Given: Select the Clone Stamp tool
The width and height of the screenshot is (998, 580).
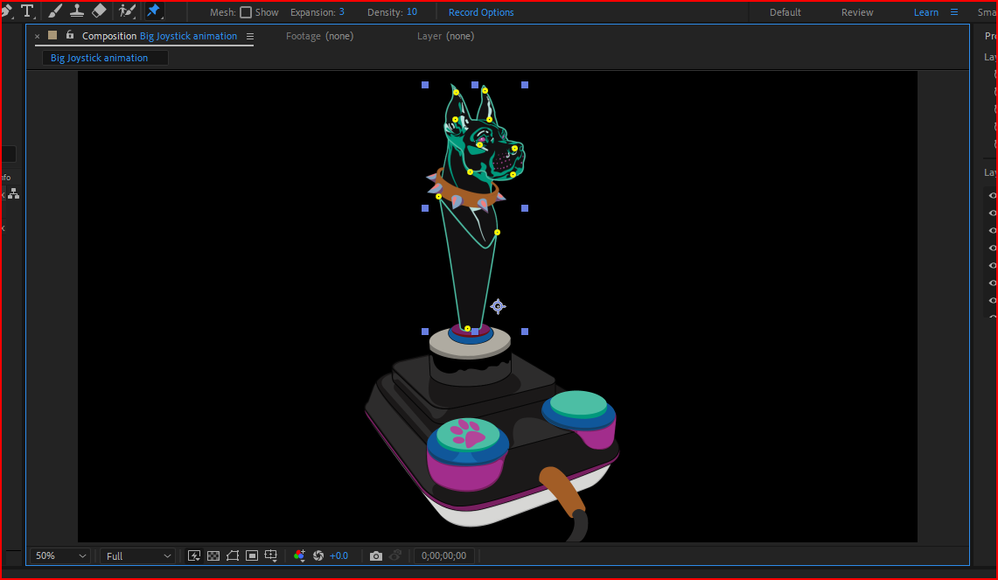Looking at the screenshot, I should (x=77, y=12).
